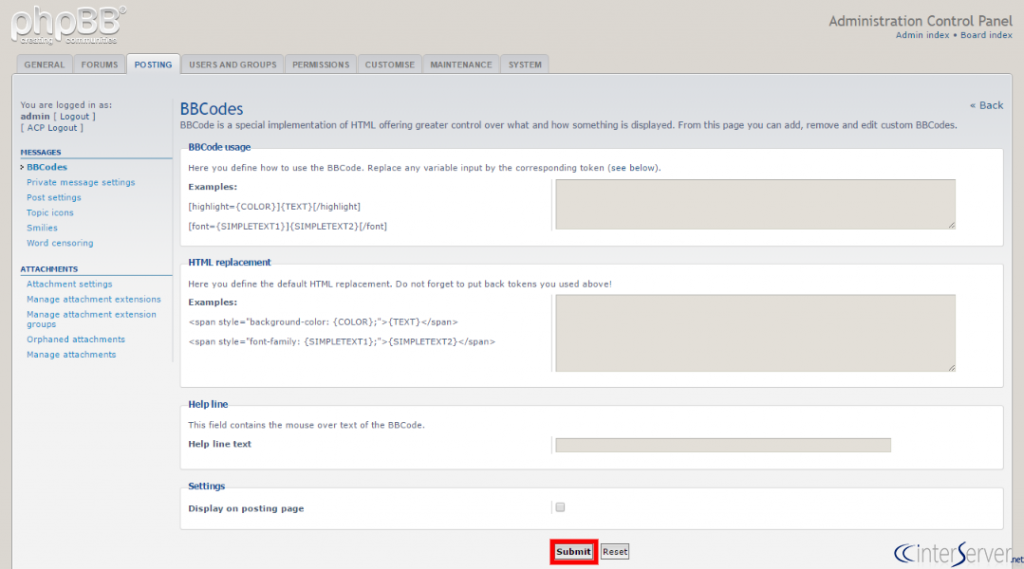
Task: Click the font BBCode example text
Action: (287, 227)
